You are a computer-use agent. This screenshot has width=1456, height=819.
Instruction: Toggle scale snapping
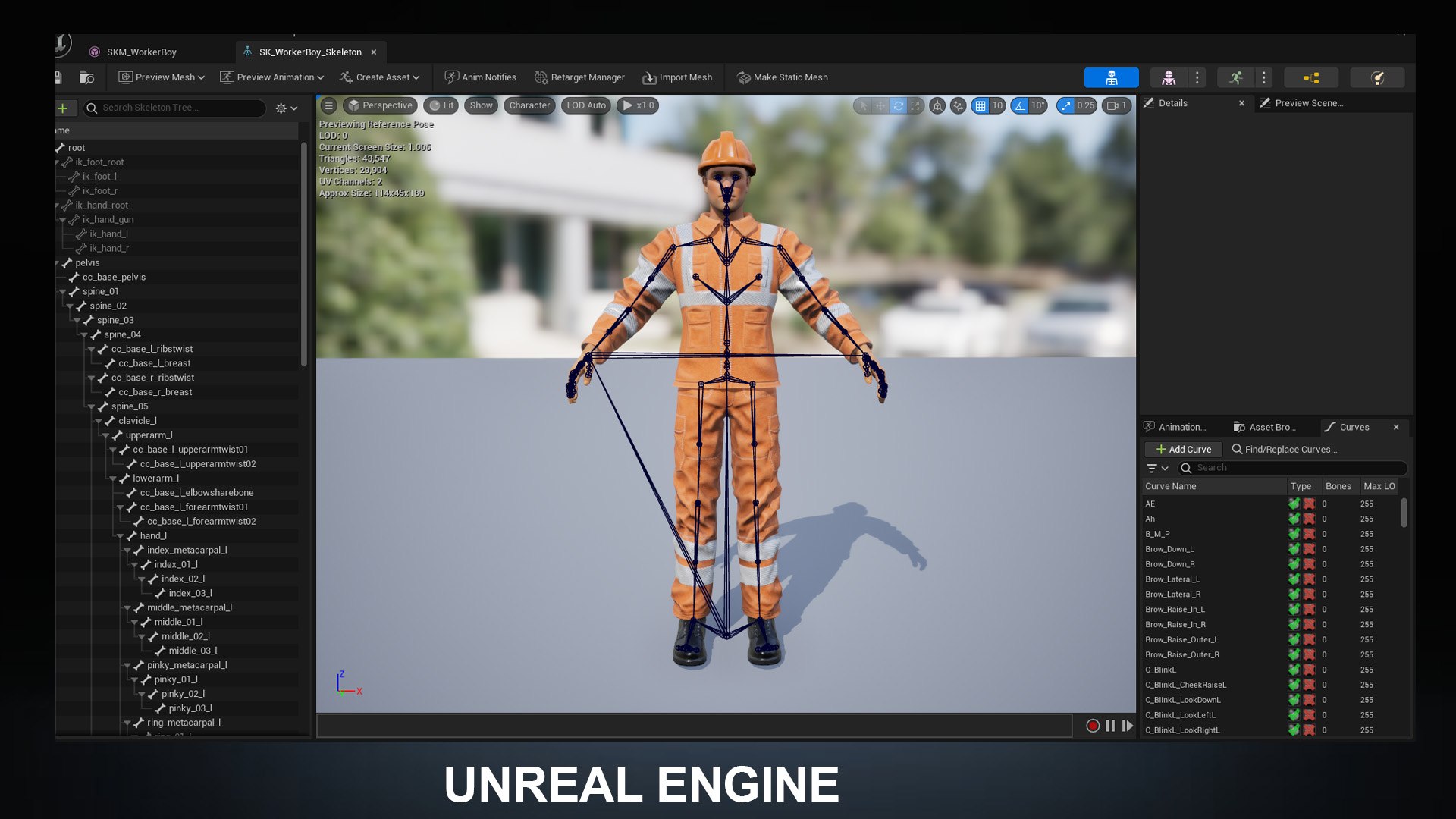click(1066, 105)
